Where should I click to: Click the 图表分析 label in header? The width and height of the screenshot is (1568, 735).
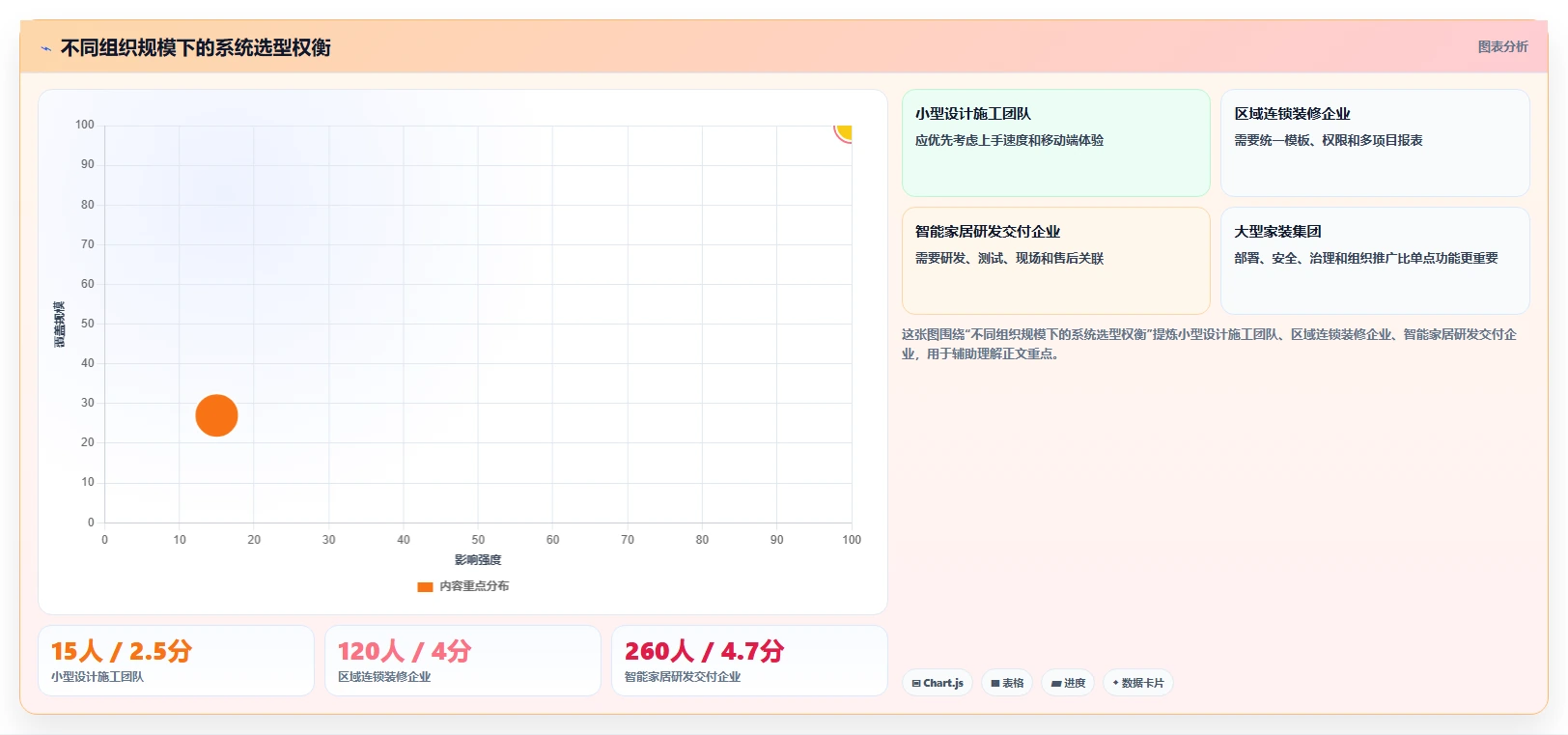[x=1502, y=46]
